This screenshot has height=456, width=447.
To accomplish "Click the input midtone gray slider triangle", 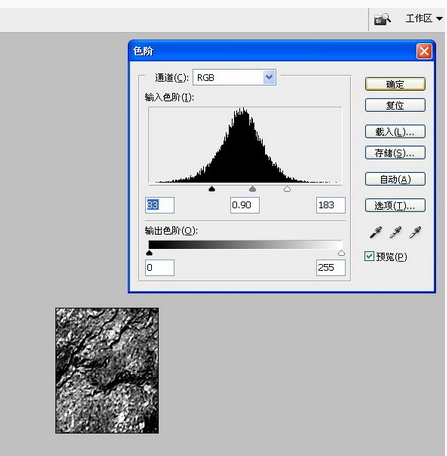I will 253,189.
